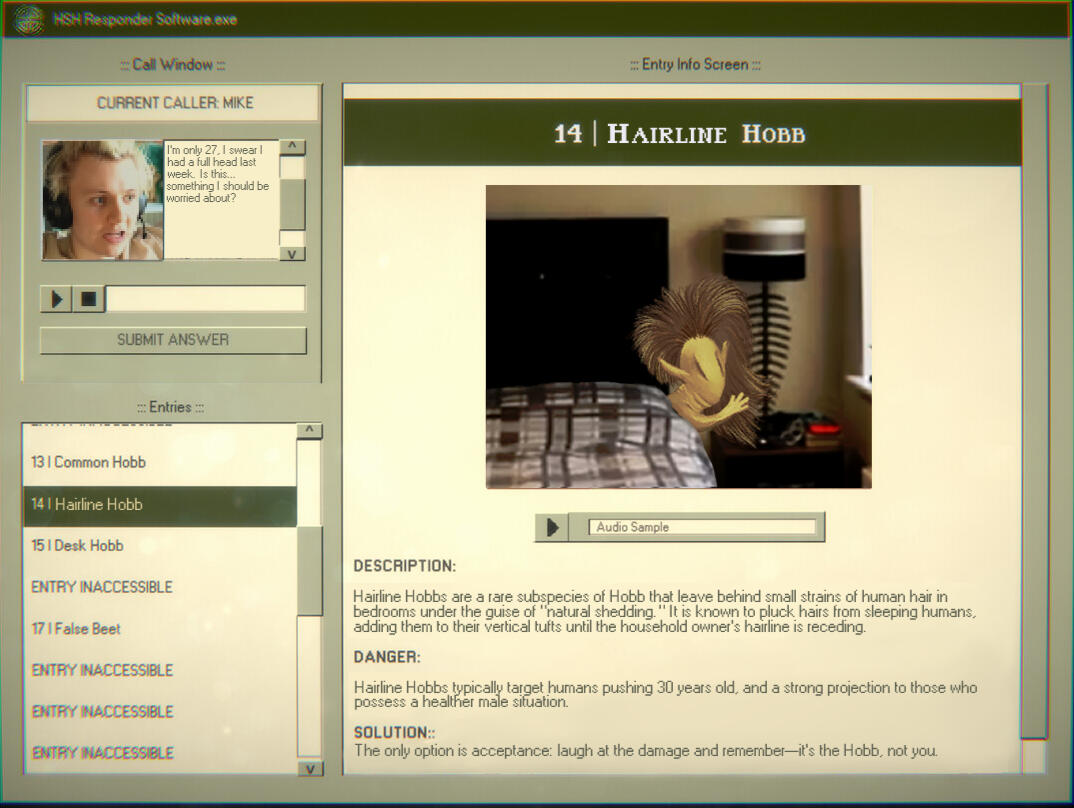Click the HSH Responder logo in the titlebar
1074x808 pixels.
pos(26,18)
